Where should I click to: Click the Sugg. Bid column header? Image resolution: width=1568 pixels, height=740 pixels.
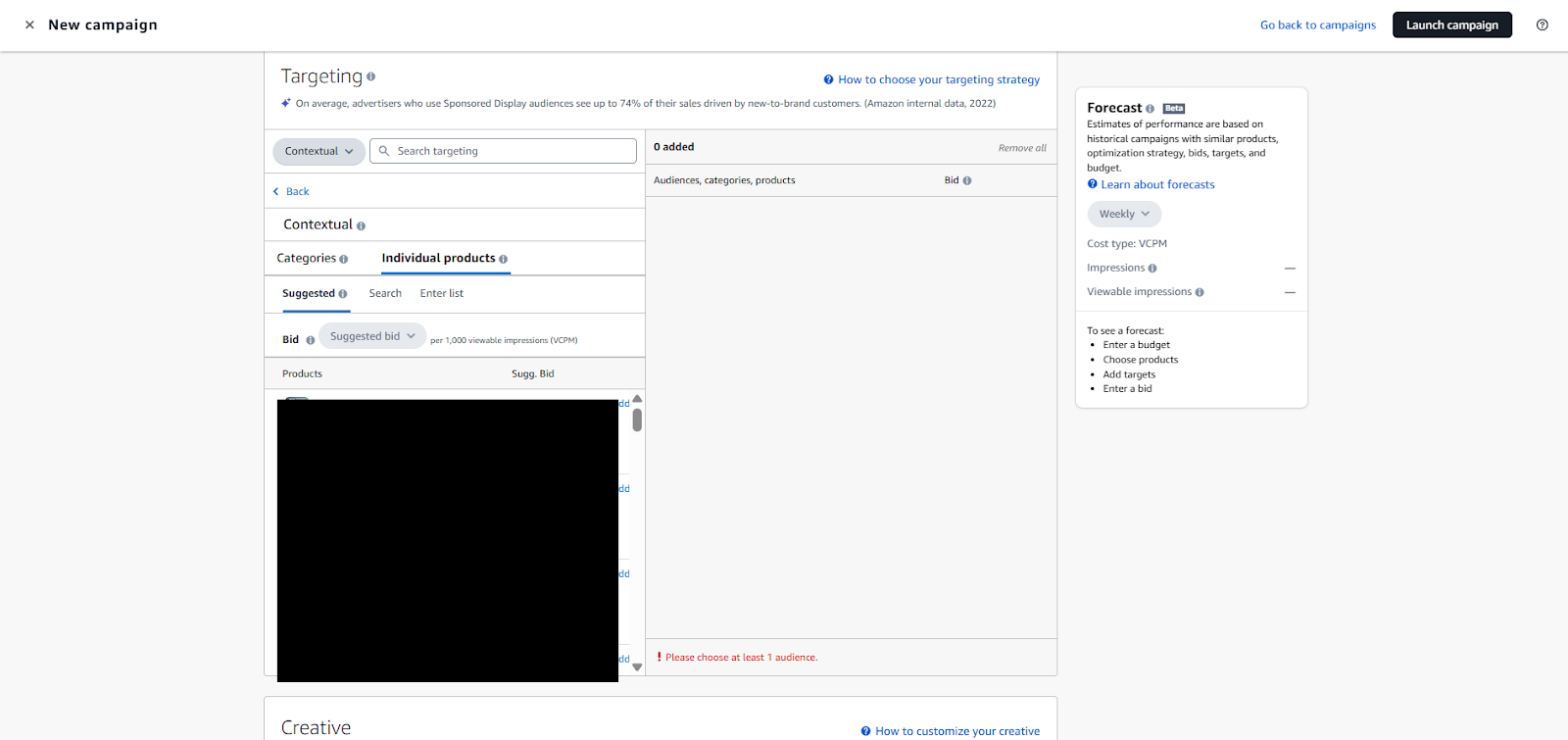[533, 374]
